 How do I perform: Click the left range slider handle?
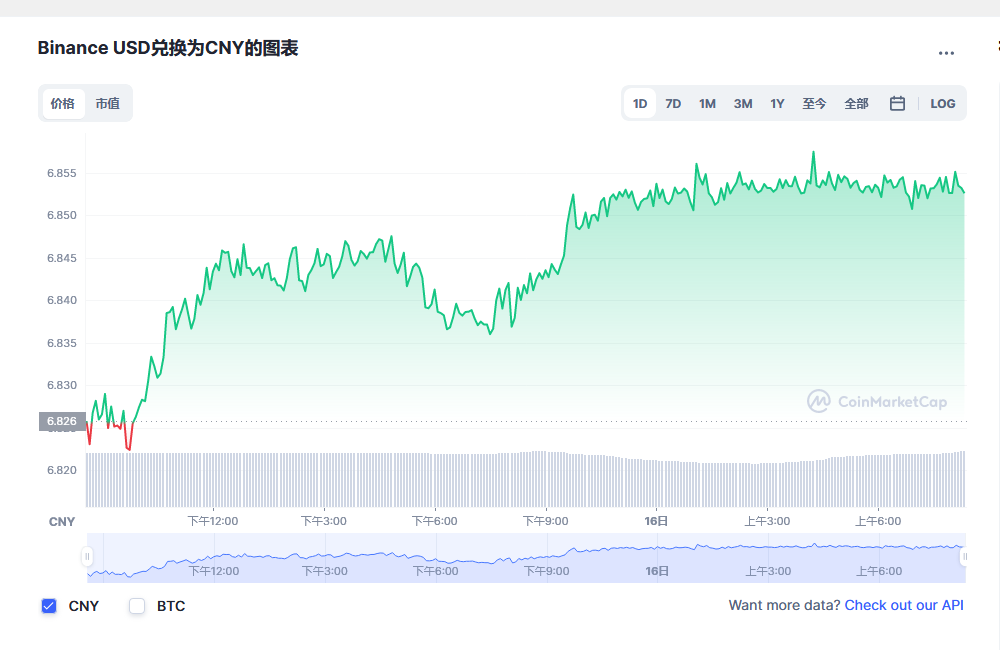87,557
